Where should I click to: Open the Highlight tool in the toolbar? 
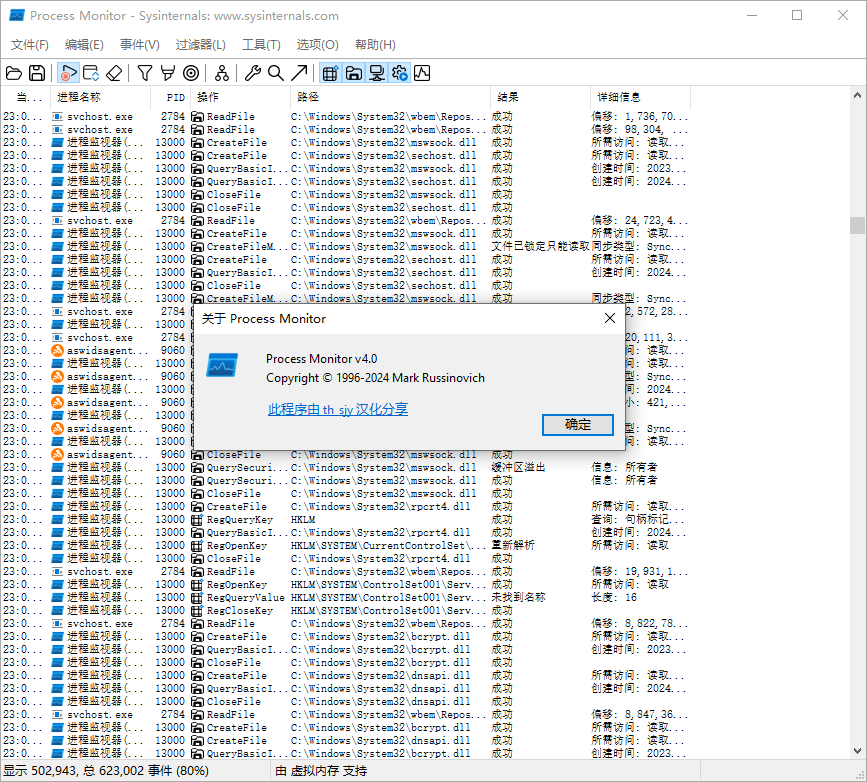click(x=168, y=73)
